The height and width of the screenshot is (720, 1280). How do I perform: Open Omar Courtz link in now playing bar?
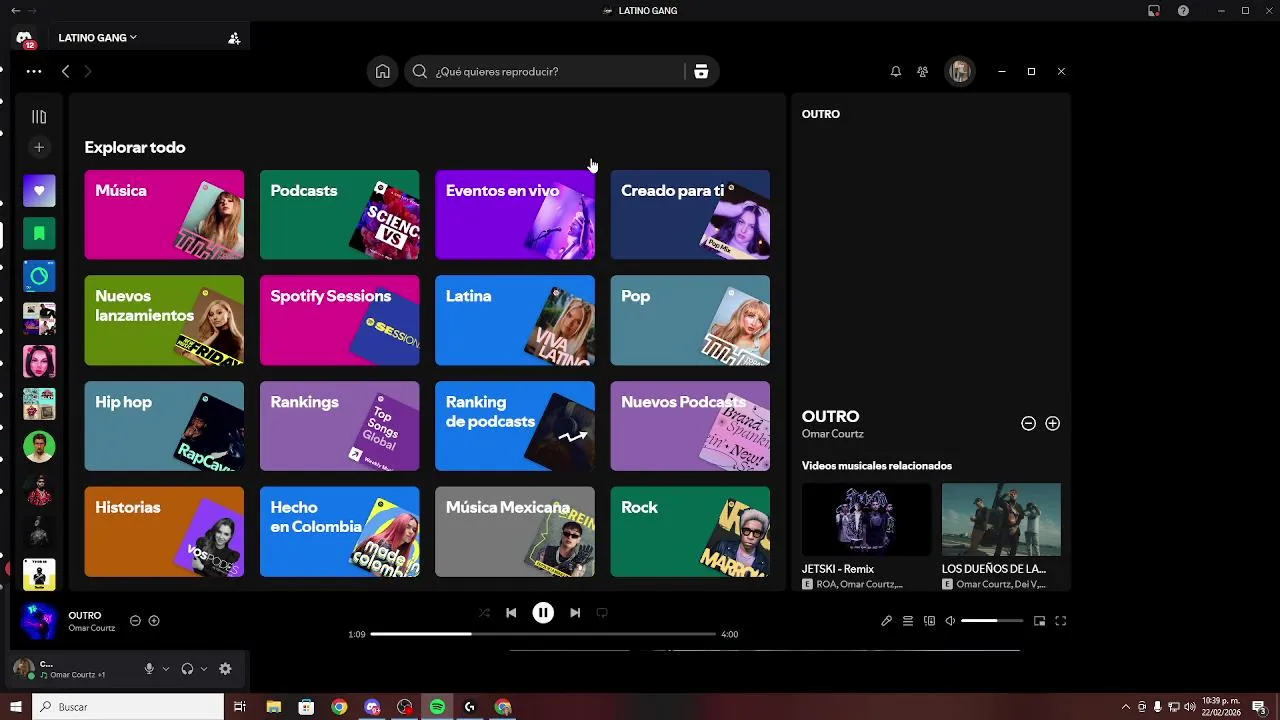(x=92, y=628)
